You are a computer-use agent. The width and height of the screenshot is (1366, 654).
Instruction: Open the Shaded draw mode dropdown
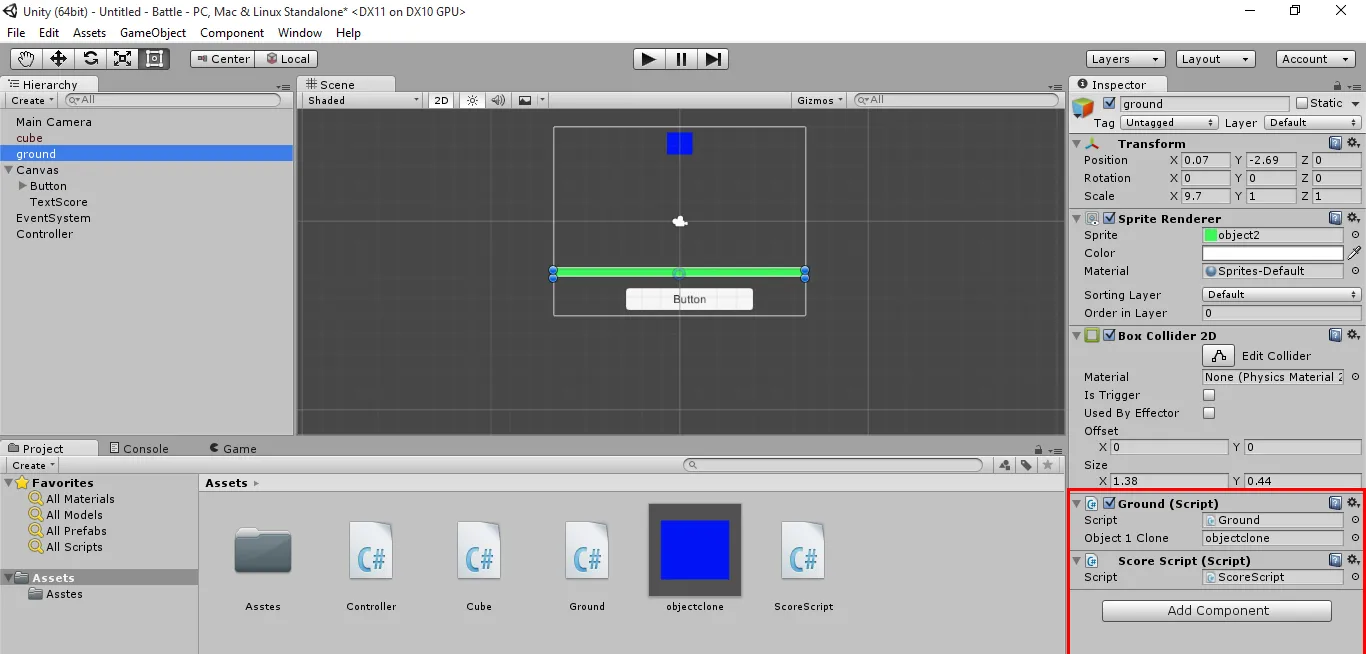coord(363,100)
